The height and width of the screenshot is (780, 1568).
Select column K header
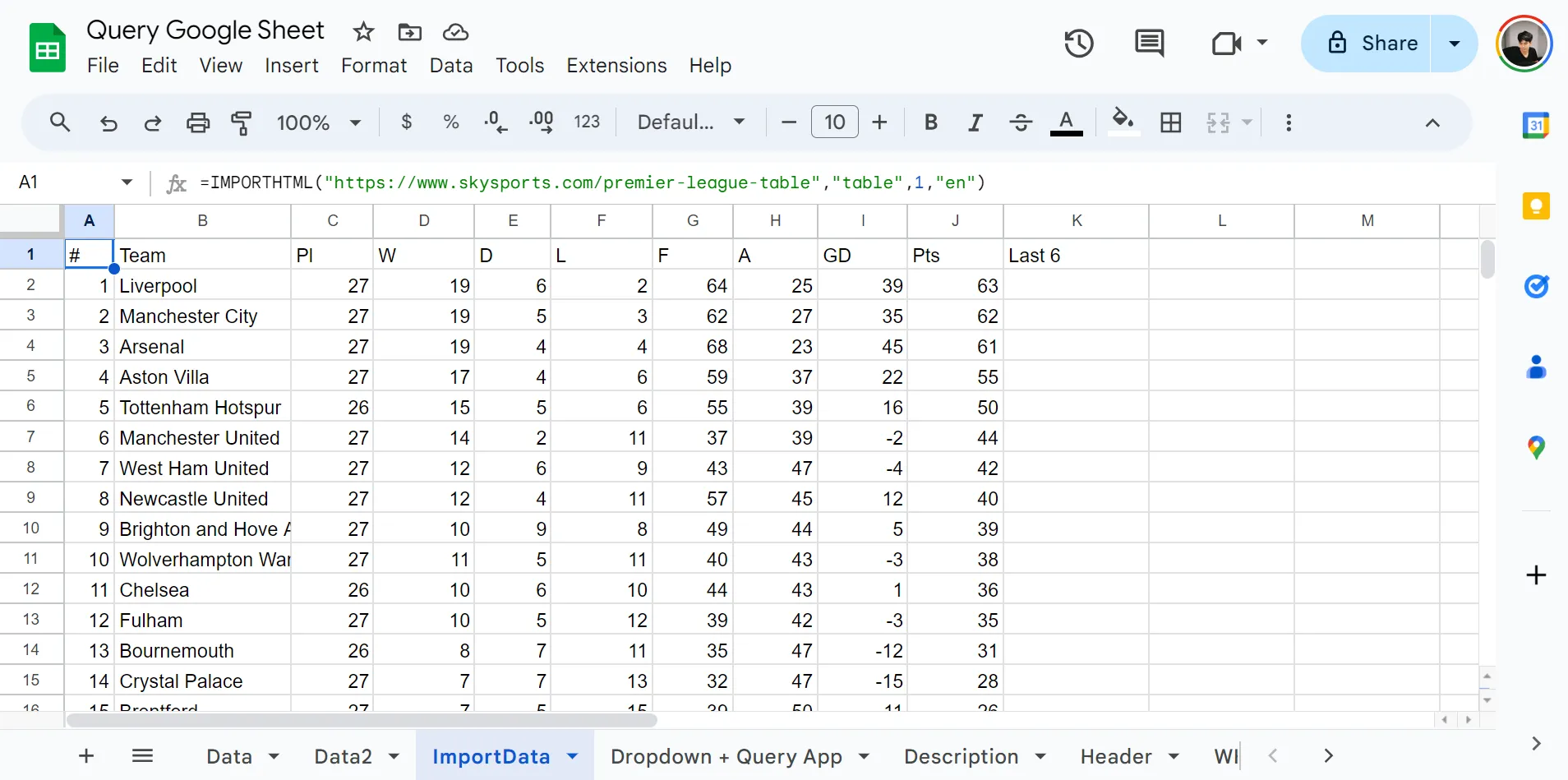click(1077, 220)
